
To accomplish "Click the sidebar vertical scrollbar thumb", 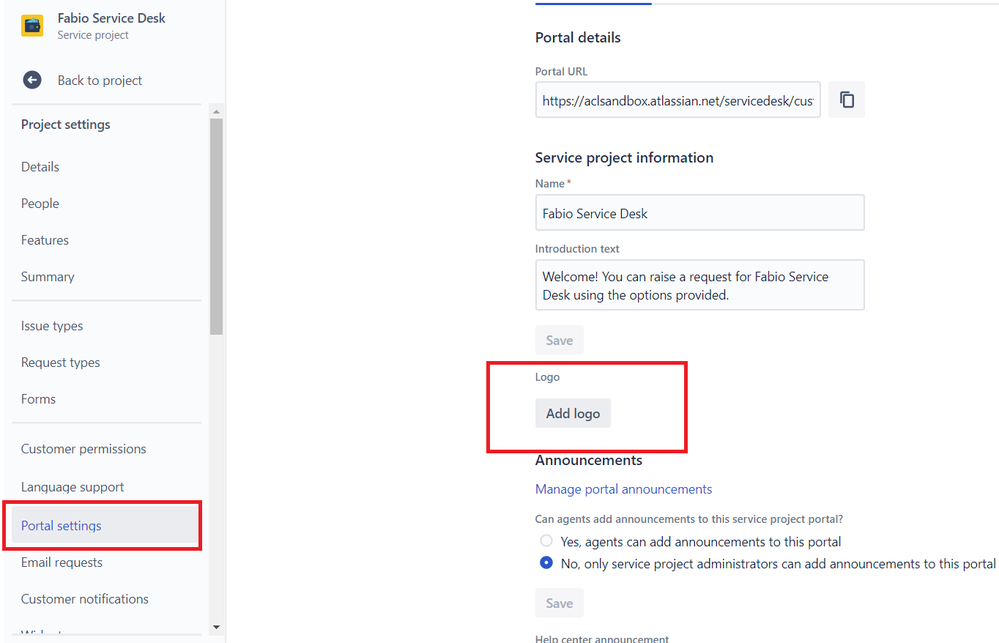I will tap(216, 226).
